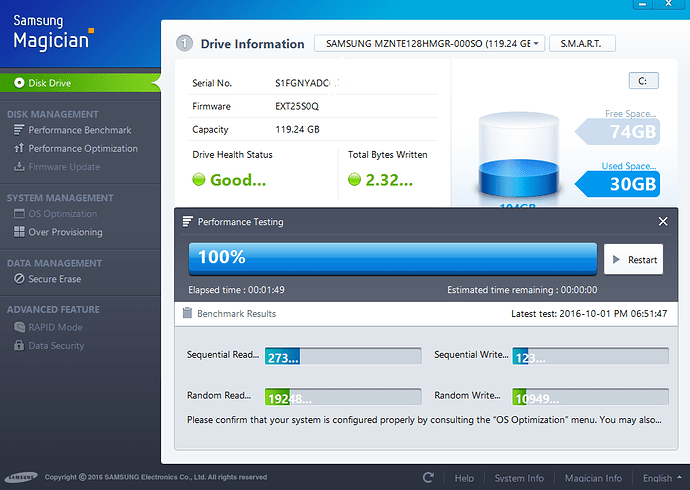Select the C: drive button
Screen dimensions: 690x490
[x=643, y=81]
